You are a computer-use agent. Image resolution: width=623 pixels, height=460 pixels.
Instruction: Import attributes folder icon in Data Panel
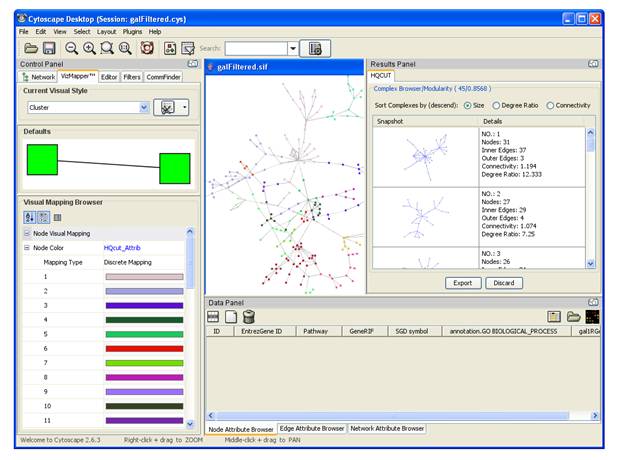[x=573, y=317]
